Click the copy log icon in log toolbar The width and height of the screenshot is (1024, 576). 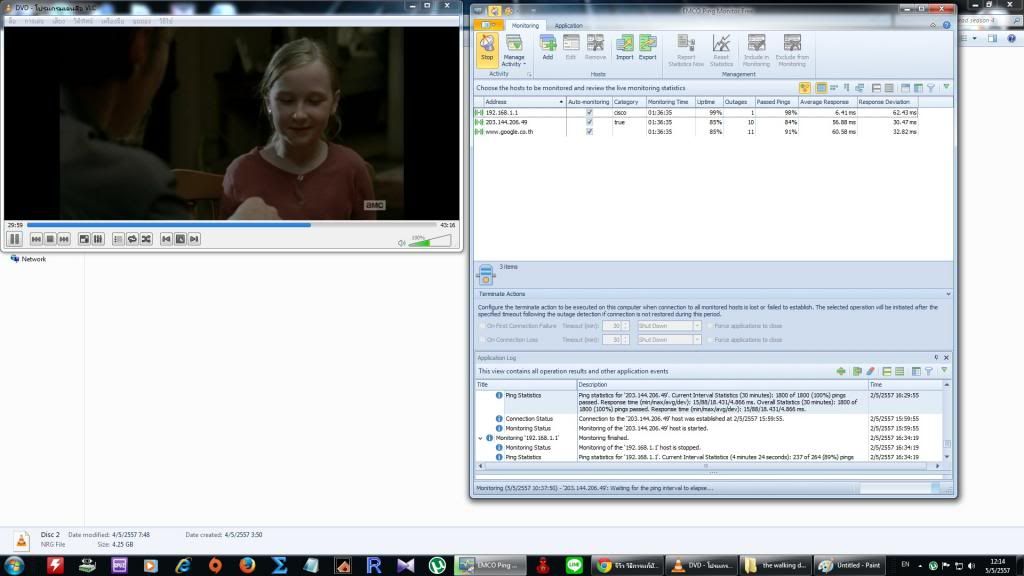click(857, 371)
